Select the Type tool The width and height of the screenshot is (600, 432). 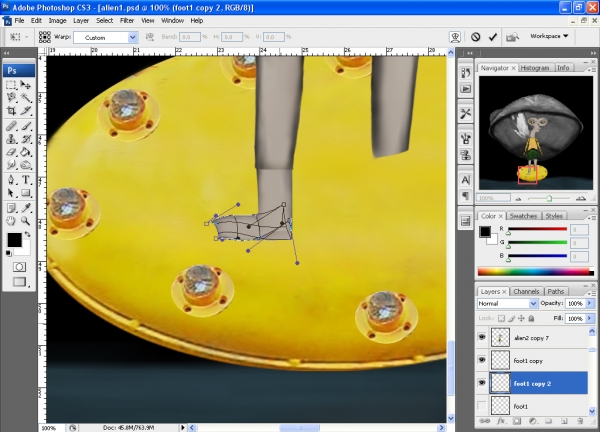point(26,179)
